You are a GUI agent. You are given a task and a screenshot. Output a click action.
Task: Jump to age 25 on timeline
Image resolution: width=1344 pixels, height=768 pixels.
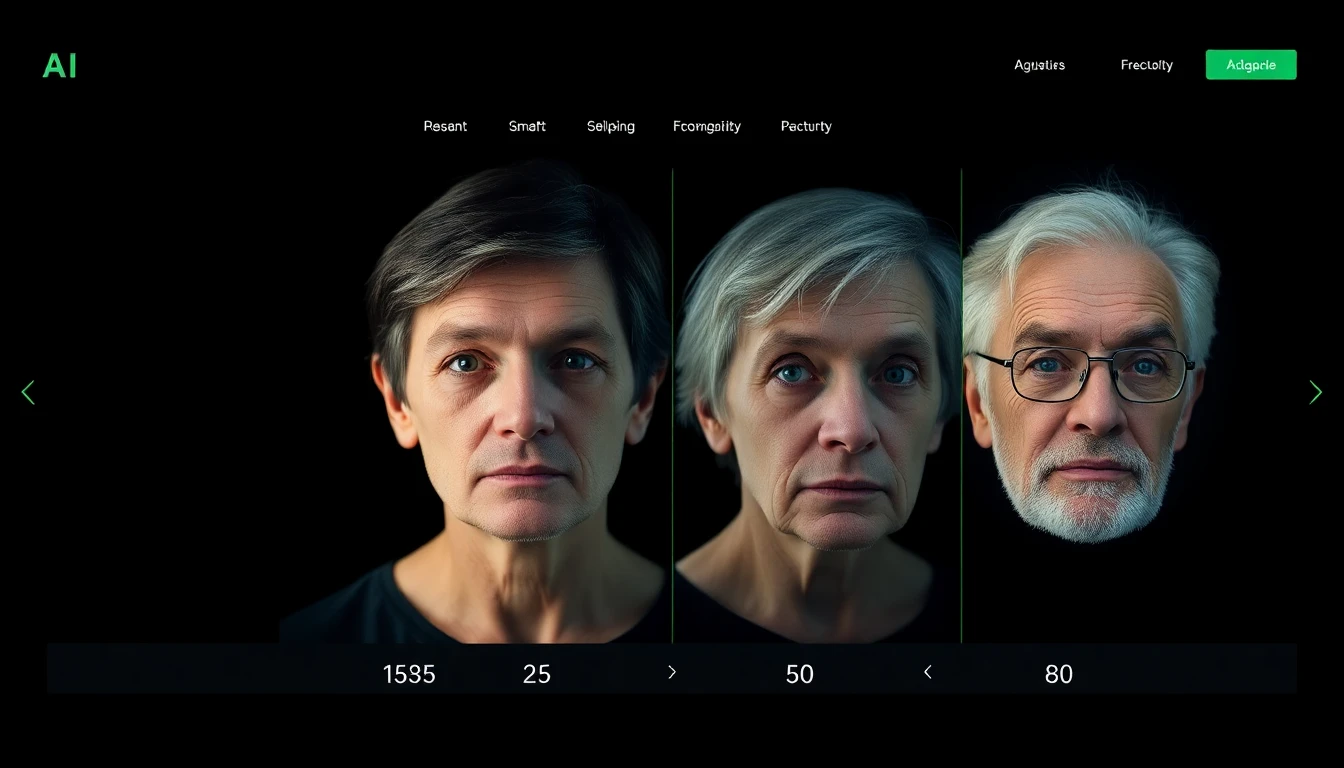(x=536, y=674)
